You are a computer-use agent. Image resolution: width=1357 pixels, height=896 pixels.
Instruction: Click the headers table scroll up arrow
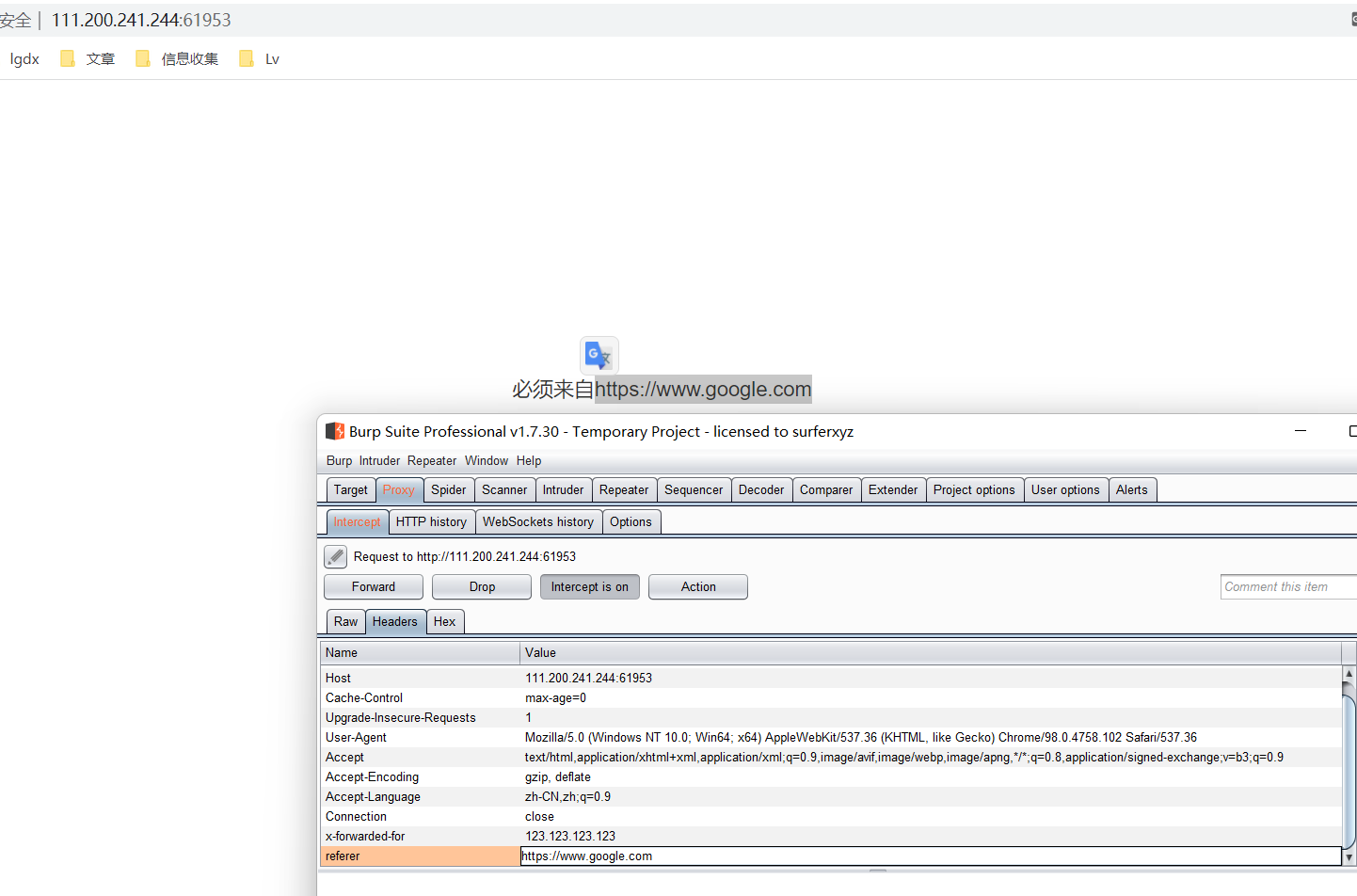(1349, 674)
